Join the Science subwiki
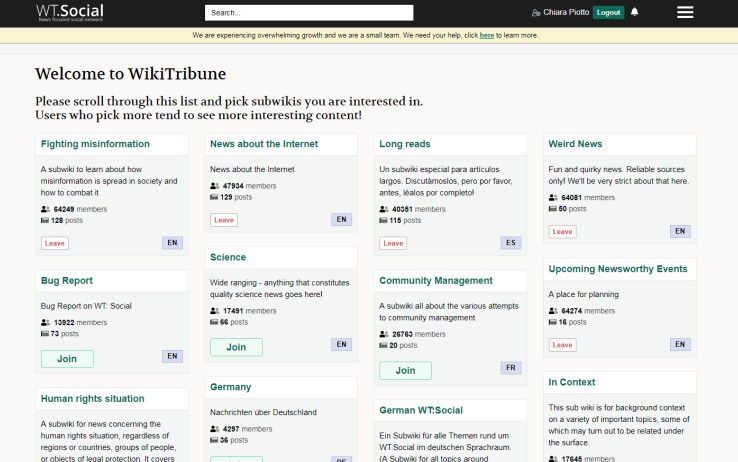The image size is (738, 462). pyautogui.click(x=236, y=347)
